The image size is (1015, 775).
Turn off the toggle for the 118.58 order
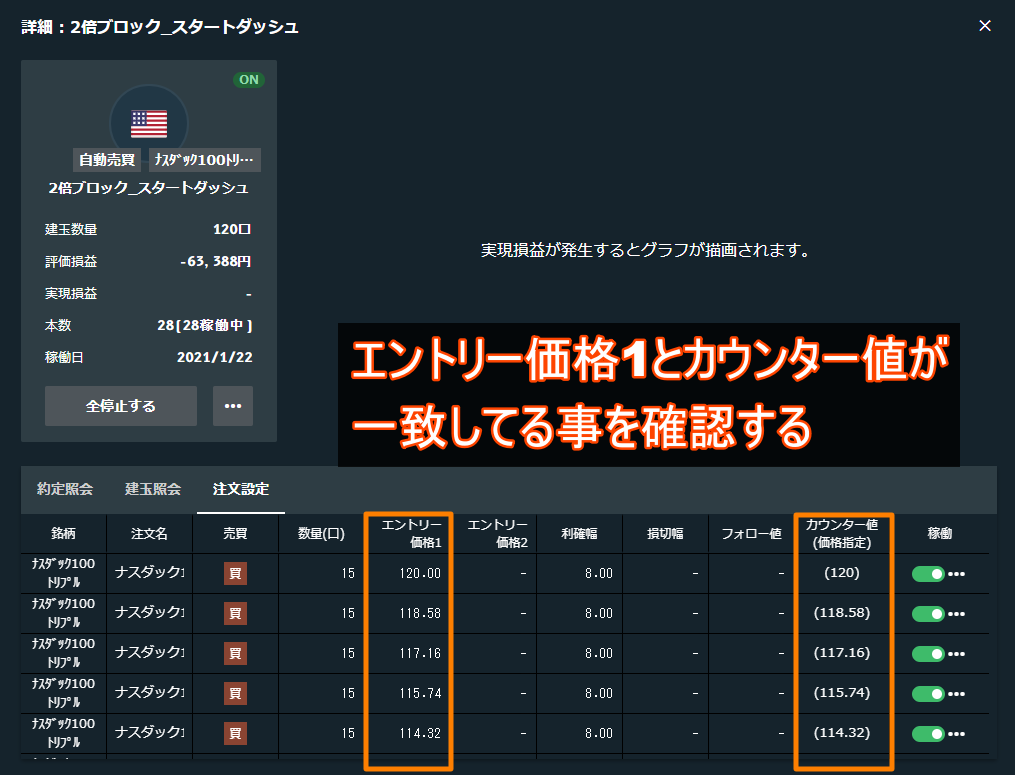click(x=928, y=614)
